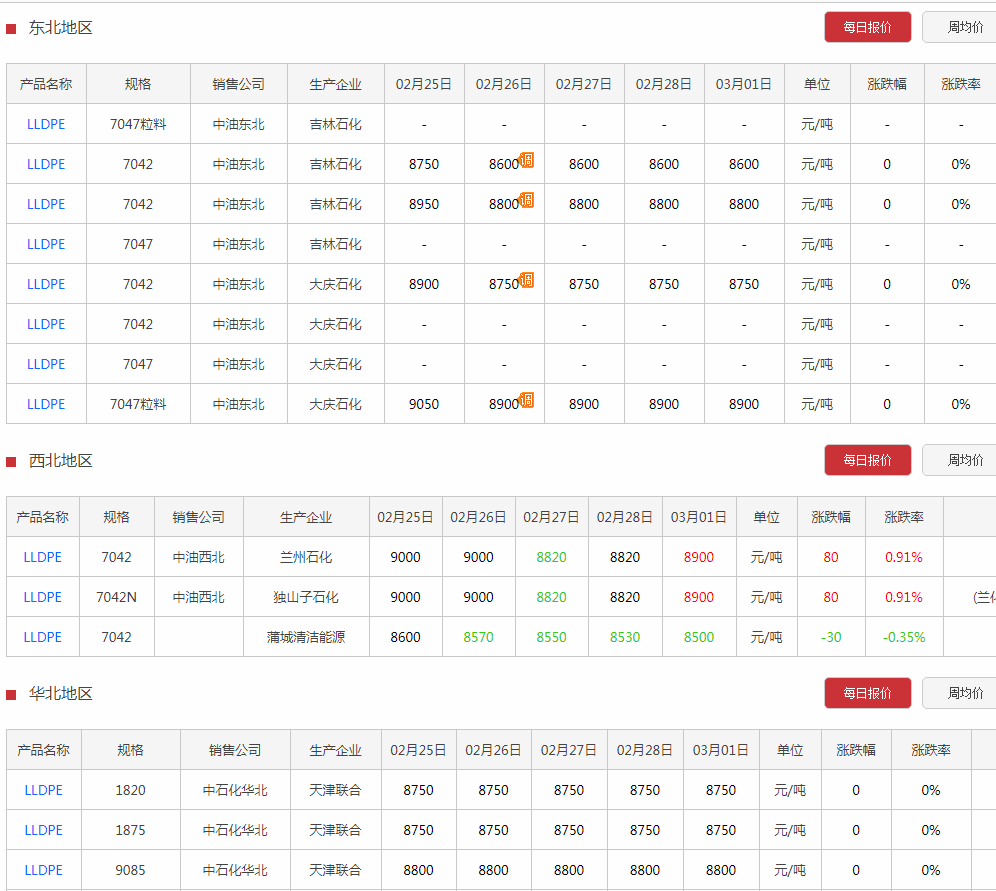Click the 华北地区 section heading

(60, 694)
